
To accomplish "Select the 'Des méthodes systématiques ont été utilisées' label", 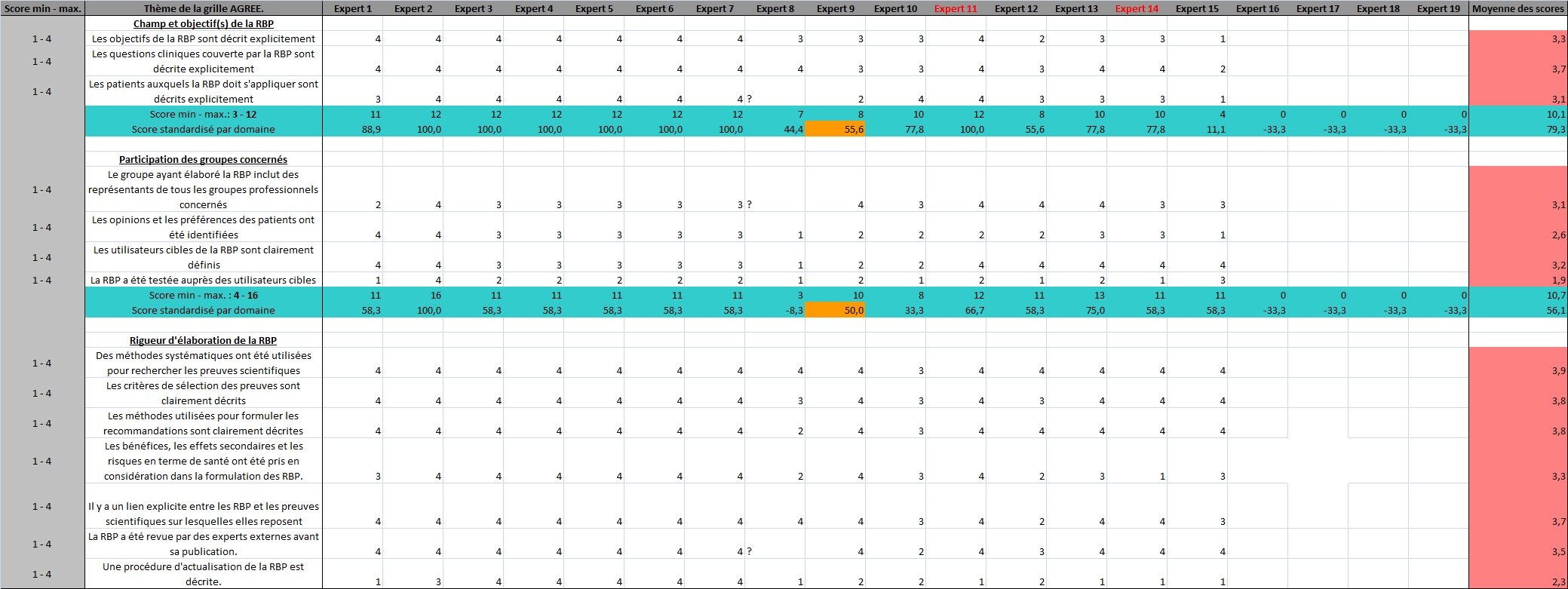I will (x=204, y=363).
